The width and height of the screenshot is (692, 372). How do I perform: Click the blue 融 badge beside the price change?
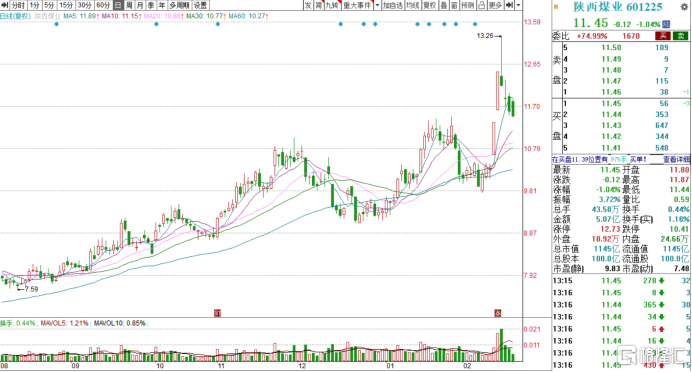666,24
